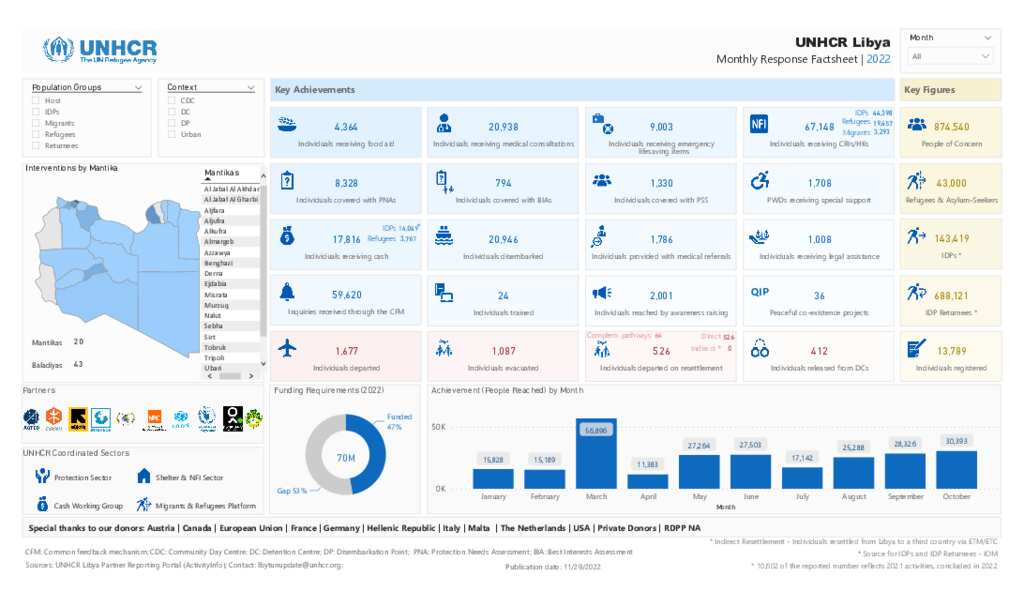1024x591 pixels.
Task: Enable the DP context checkbox
Action: 172,123
